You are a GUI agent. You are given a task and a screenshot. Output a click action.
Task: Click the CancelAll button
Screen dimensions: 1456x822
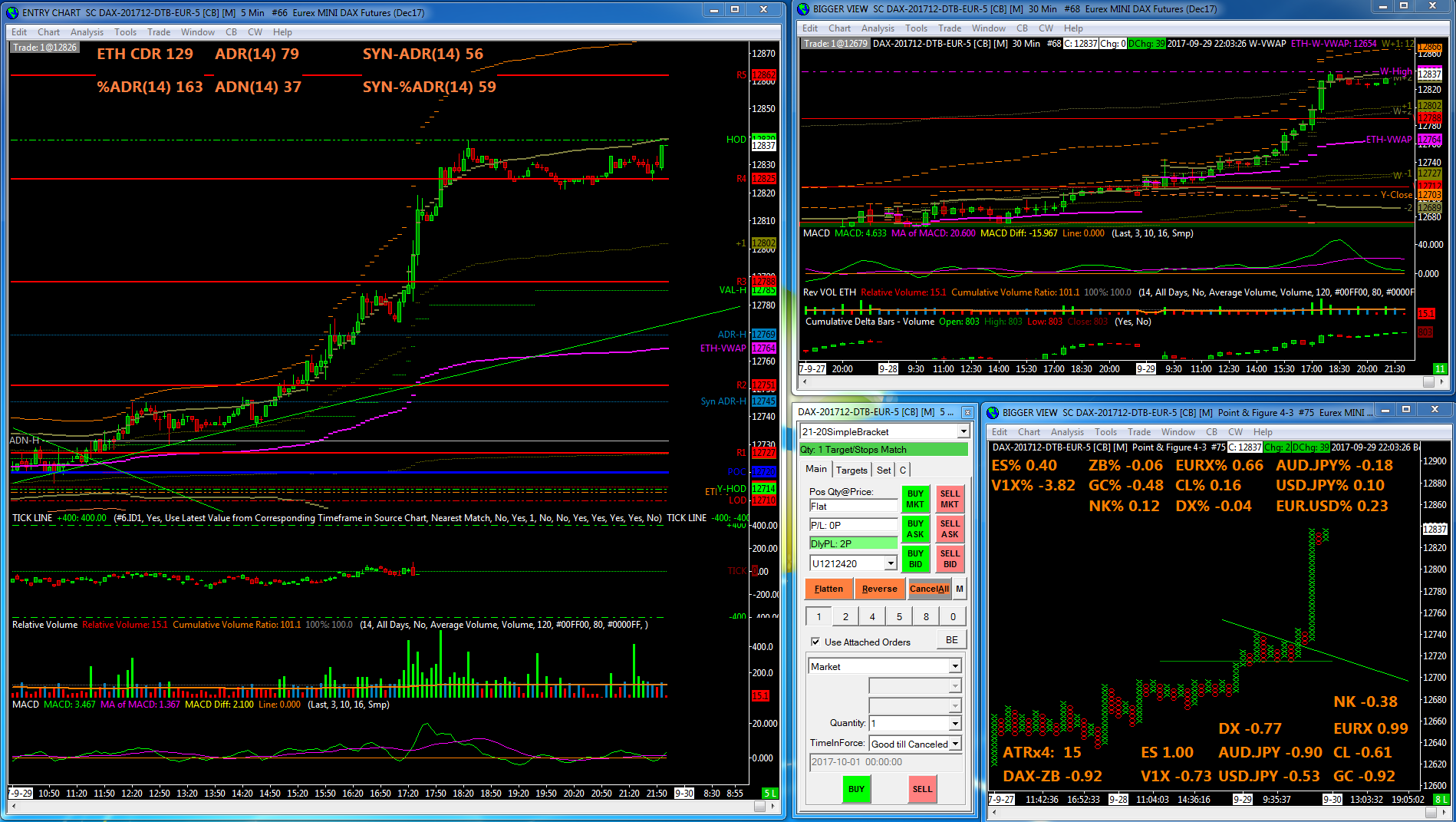tap(929, 589)
